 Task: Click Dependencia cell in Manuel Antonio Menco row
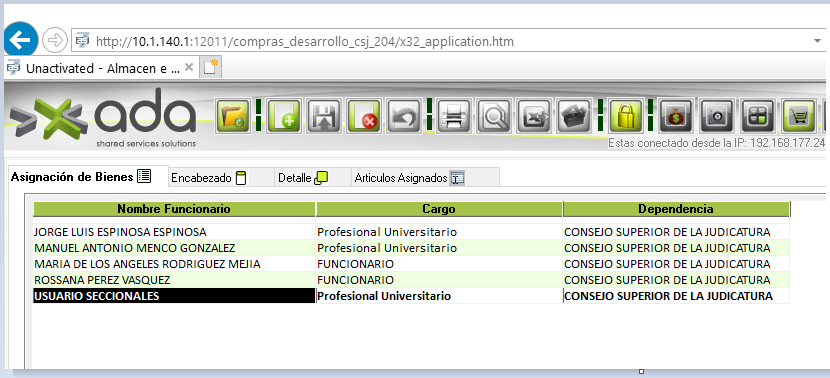[x=676, y=248]
